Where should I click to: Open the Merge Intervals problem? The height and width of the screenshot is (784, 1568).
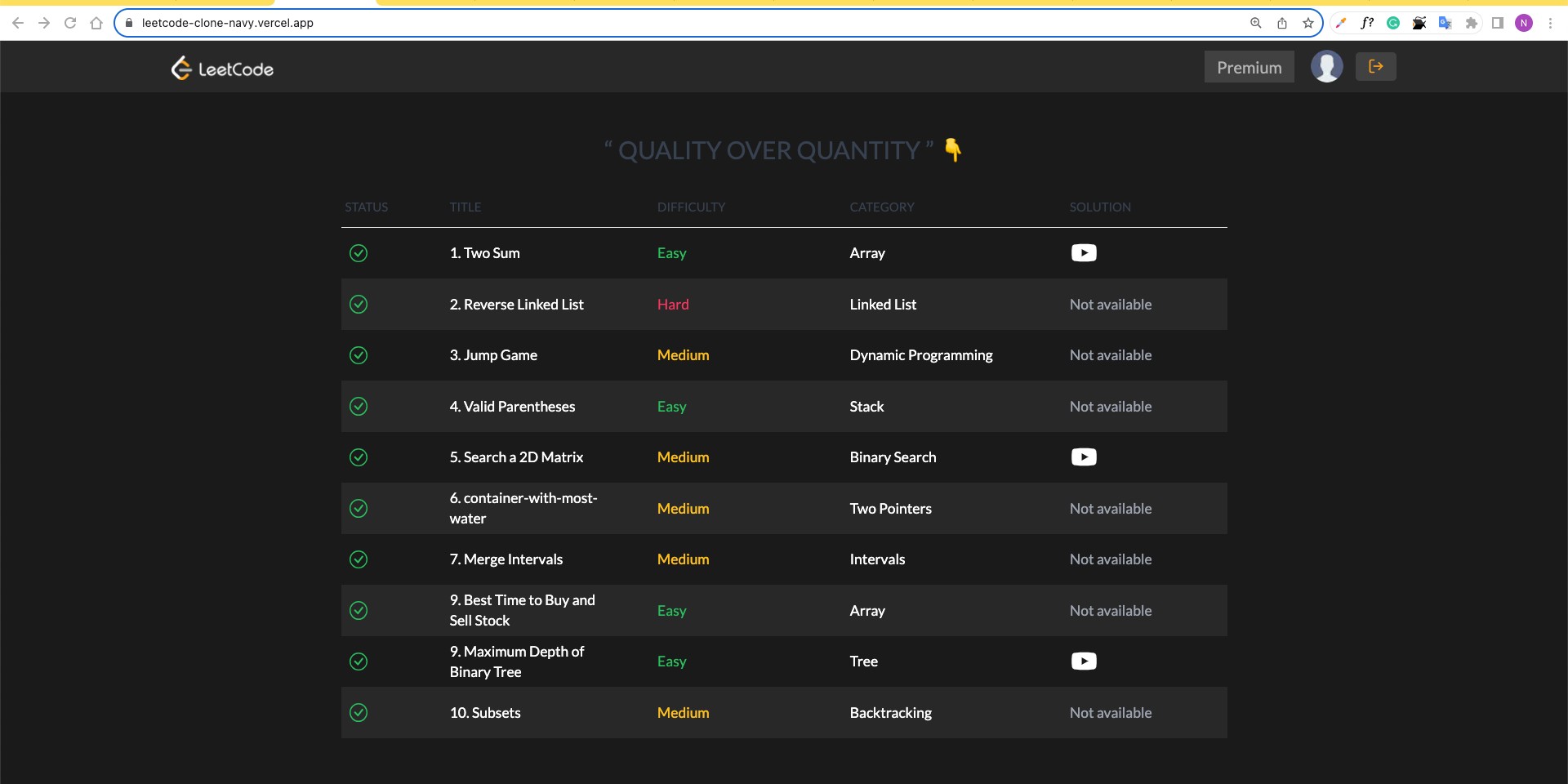click(x=506, y=559)
